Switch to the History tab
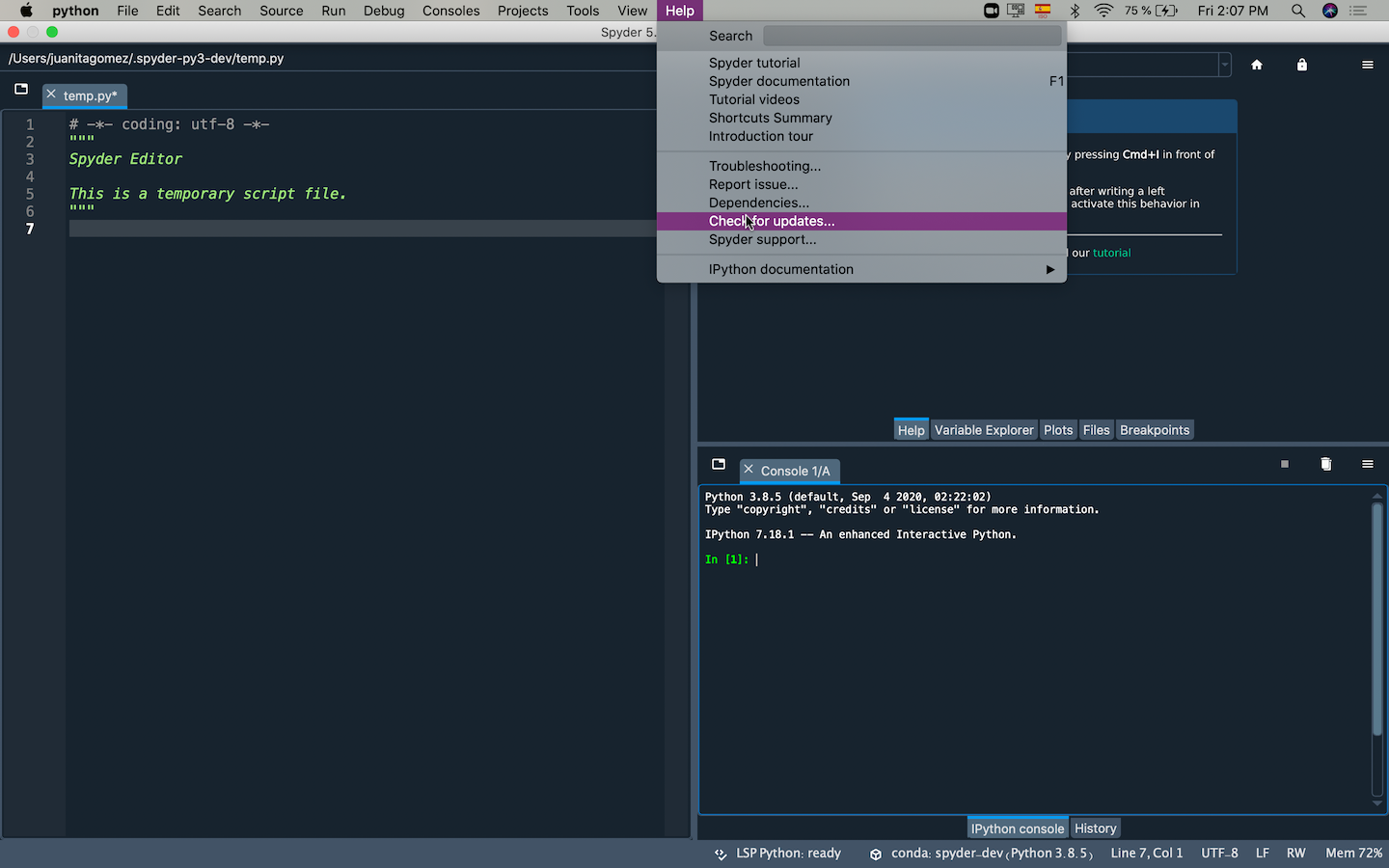This screenshot has width=1389, height=868. tap(1095, 827)
